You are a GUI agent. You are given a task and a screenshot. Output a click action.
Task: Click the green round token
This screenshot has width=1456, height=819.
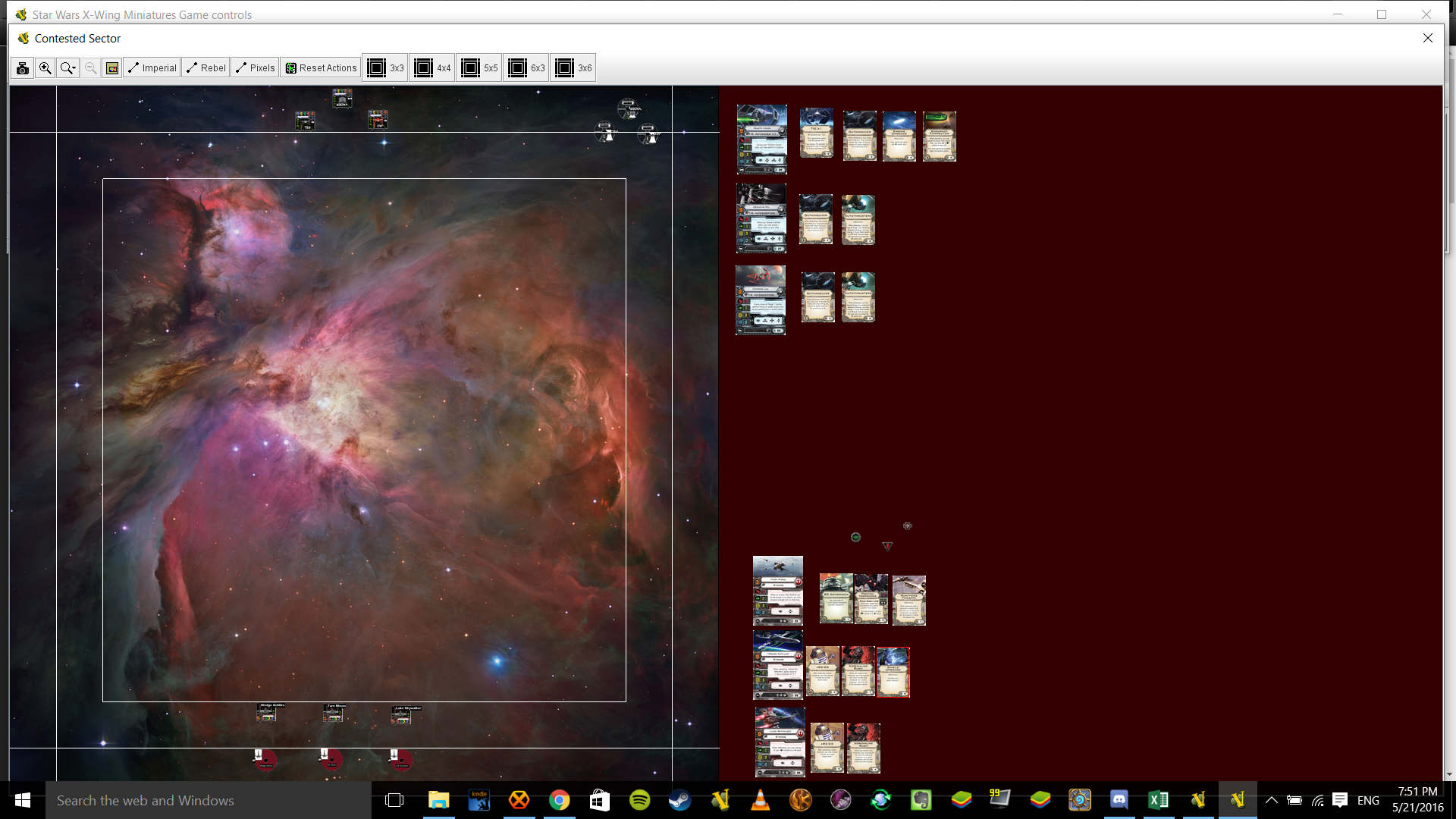[855, 537]
